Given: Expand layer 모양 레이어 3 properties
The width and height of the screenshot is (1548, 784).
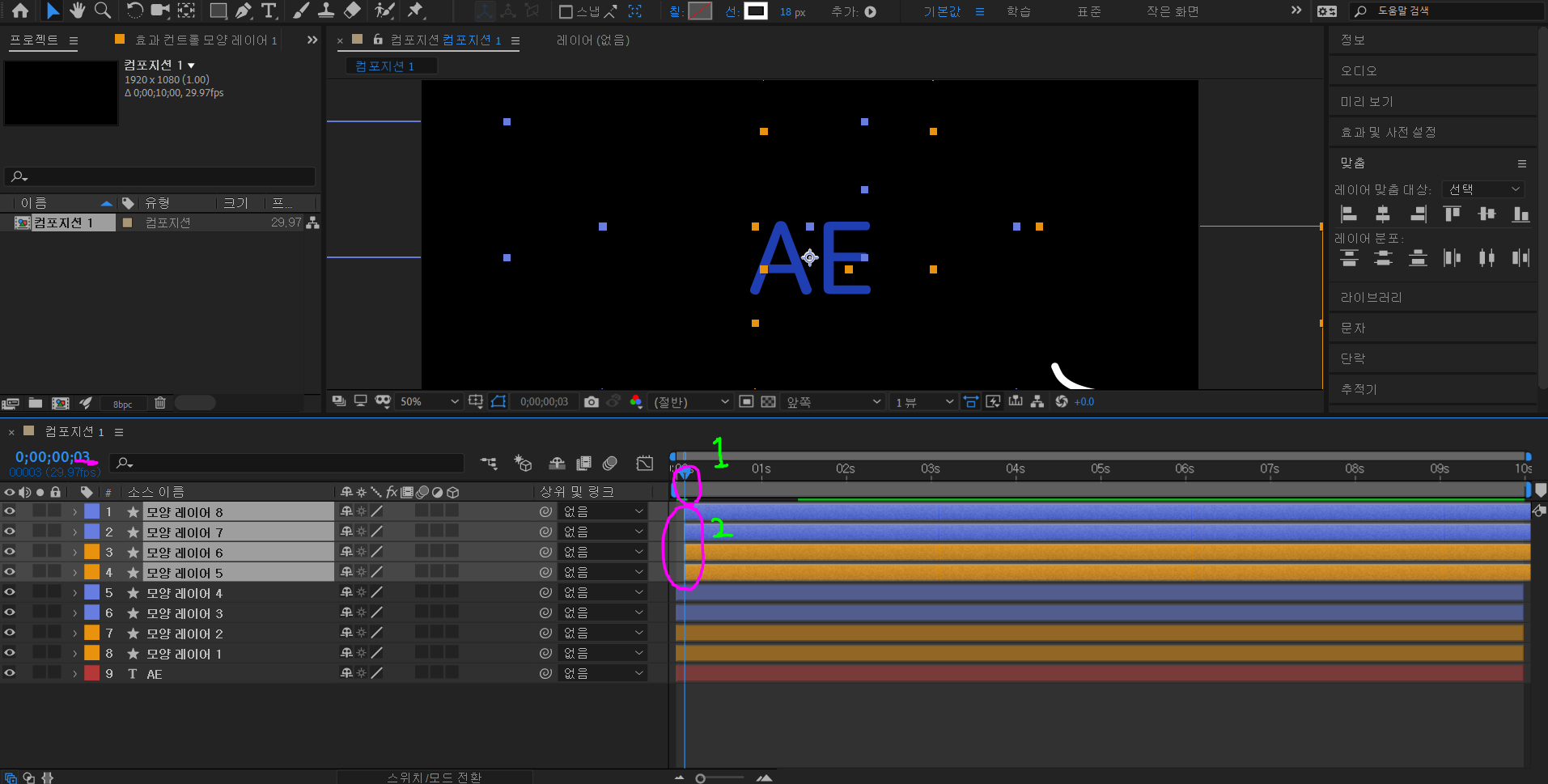Looking at the screenshot, I should click(75, 613).
